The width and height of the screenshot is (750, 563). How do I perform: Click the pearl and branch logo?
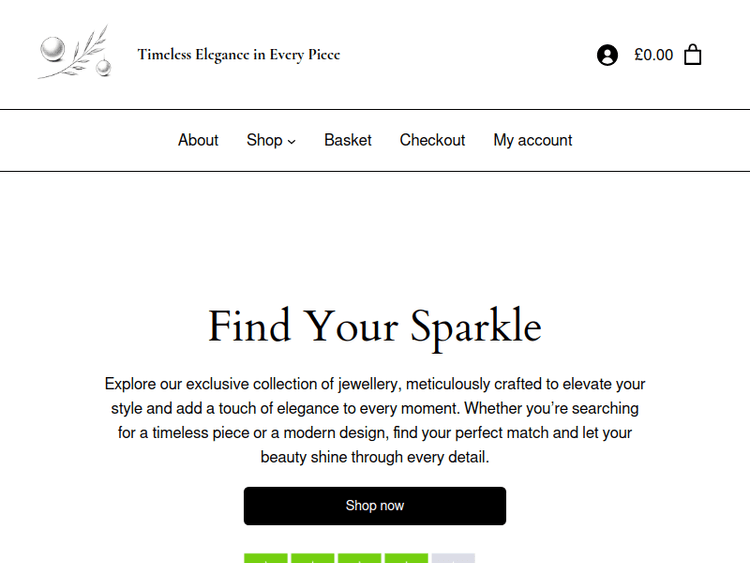(74, 54)
